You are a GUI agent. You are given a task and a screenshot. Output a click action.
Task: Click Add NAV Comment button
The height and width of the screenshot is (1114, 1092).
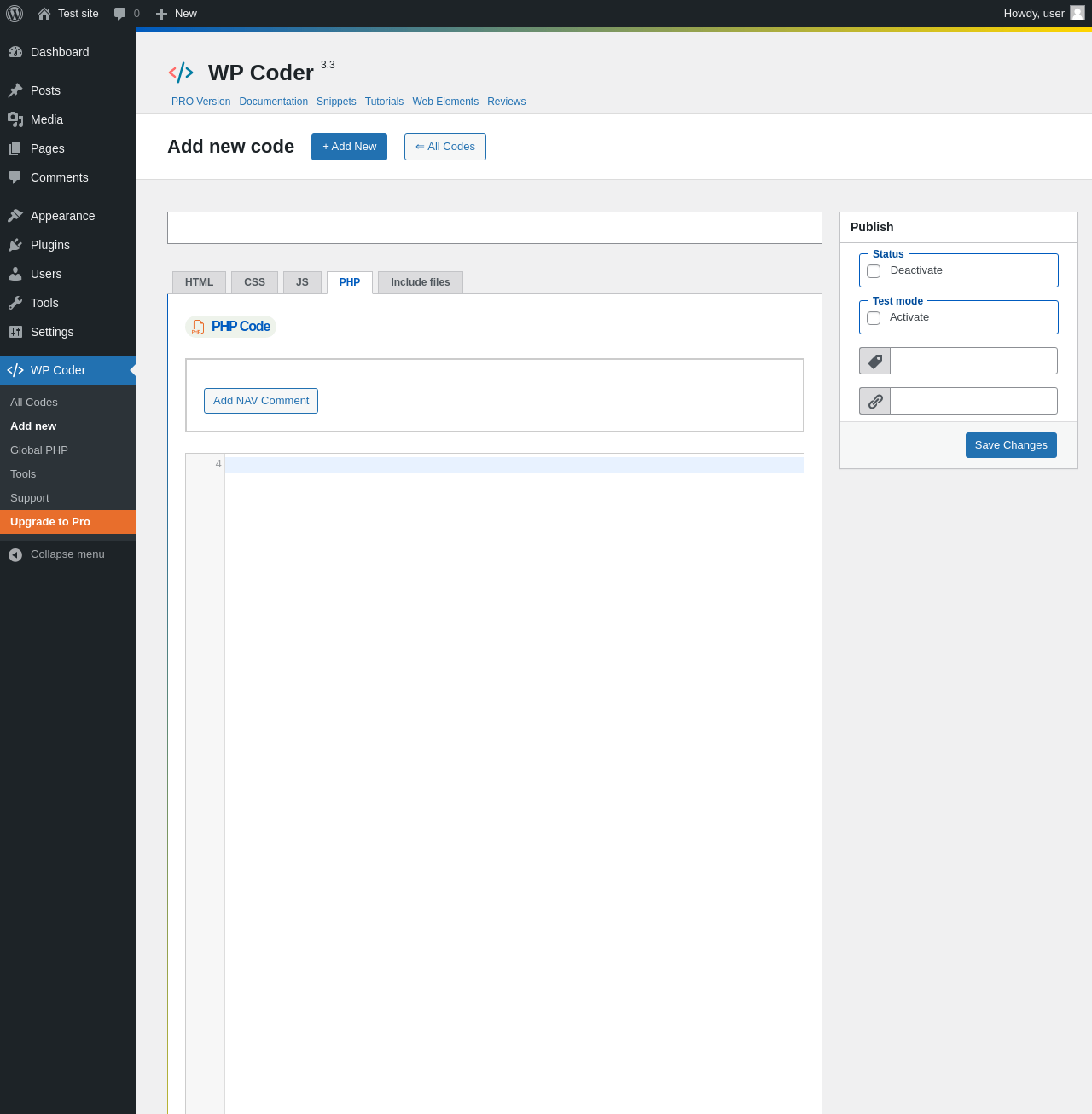261,401
